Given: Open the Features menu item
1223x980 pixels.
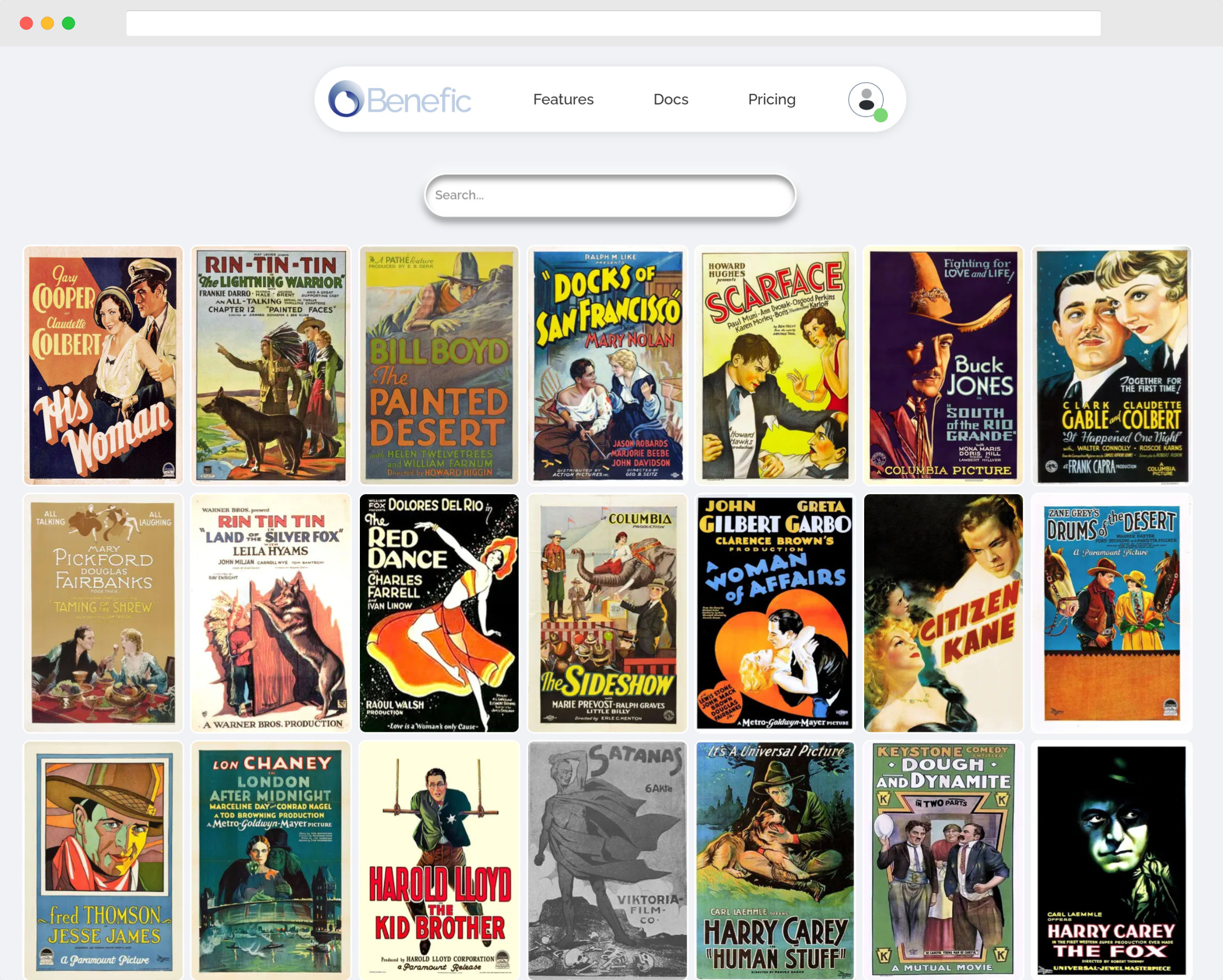Looking at the screenshot, I should tap(563, 100).
